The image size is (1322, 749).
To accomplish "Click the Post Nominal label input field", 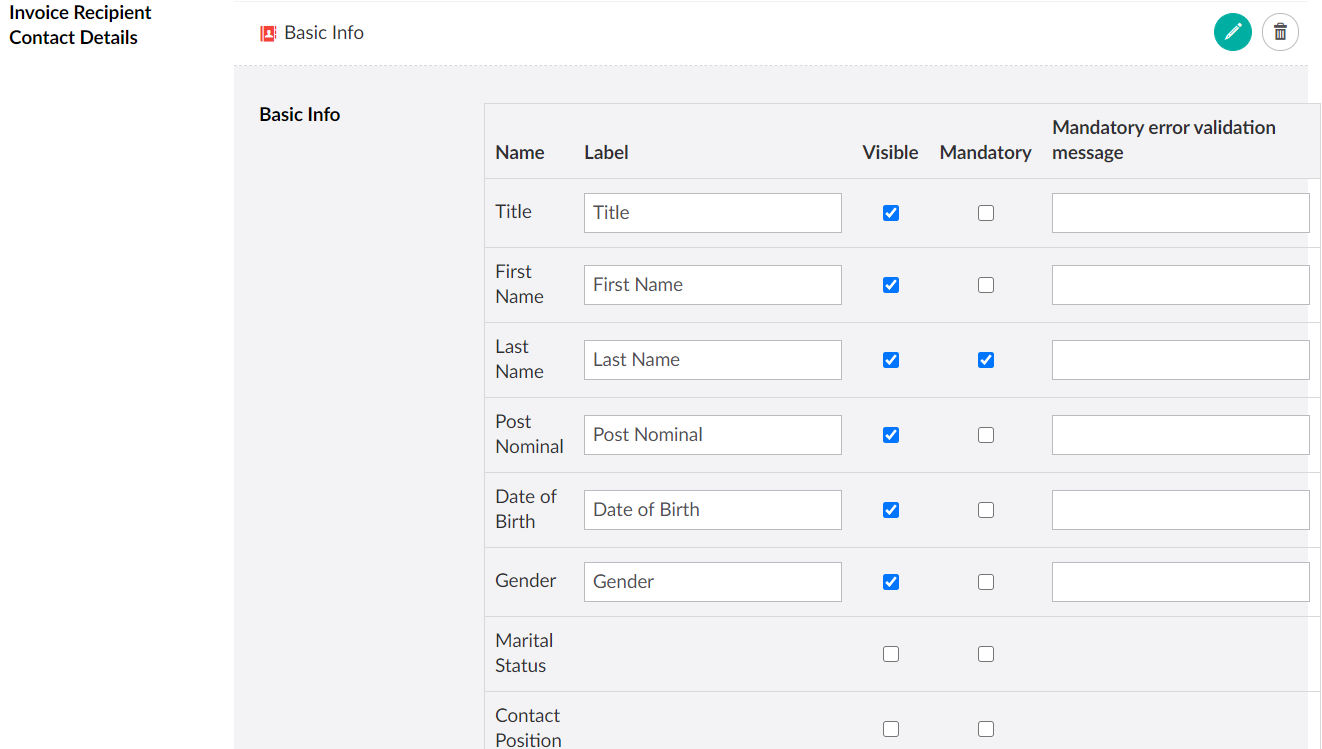I will 712,434.
